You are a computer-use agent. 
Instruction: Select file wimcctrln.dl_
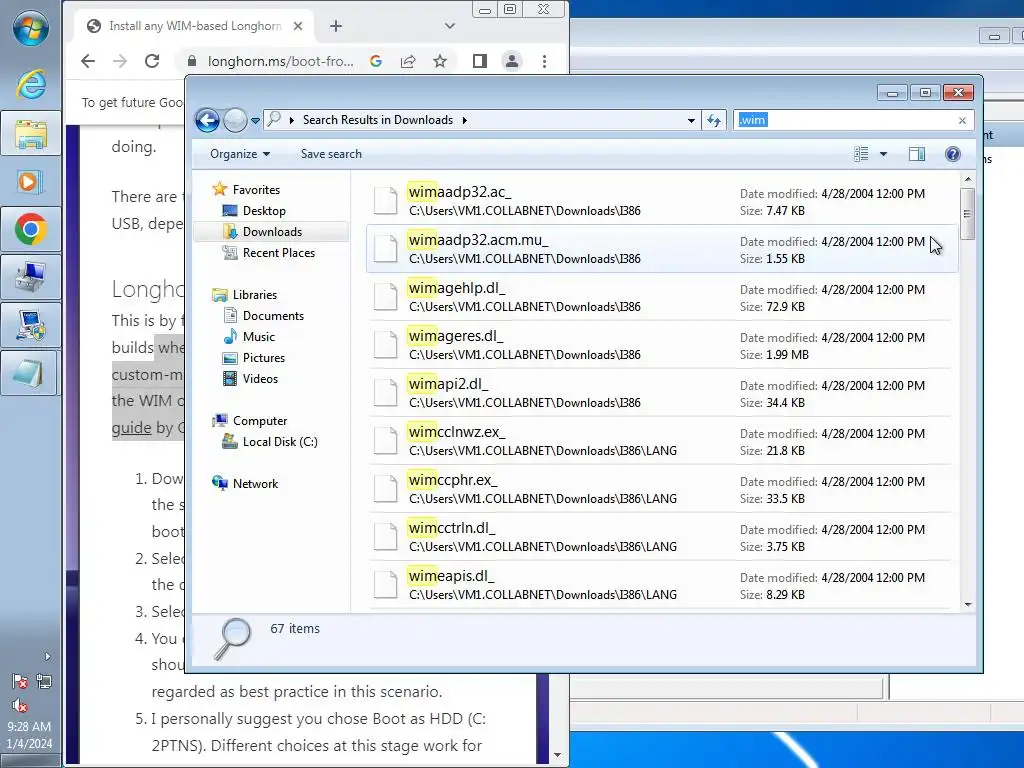(x=662, y=537)
